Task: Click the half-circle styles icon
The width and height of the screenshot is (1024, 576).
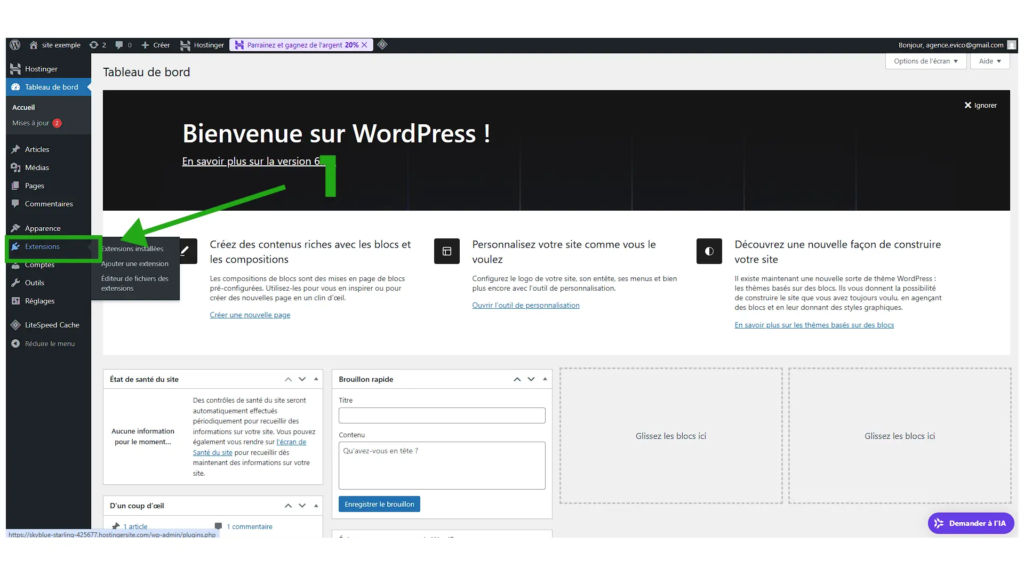Action: click(709, 251)
